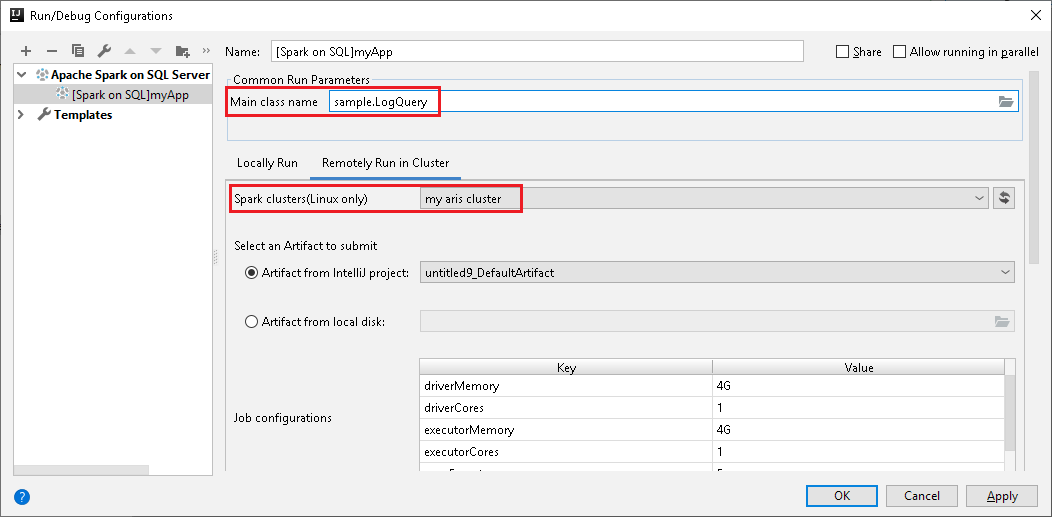Refresh the Spark clusters list
This screenshot has width=1052, height=517.
click(1004, 198)
